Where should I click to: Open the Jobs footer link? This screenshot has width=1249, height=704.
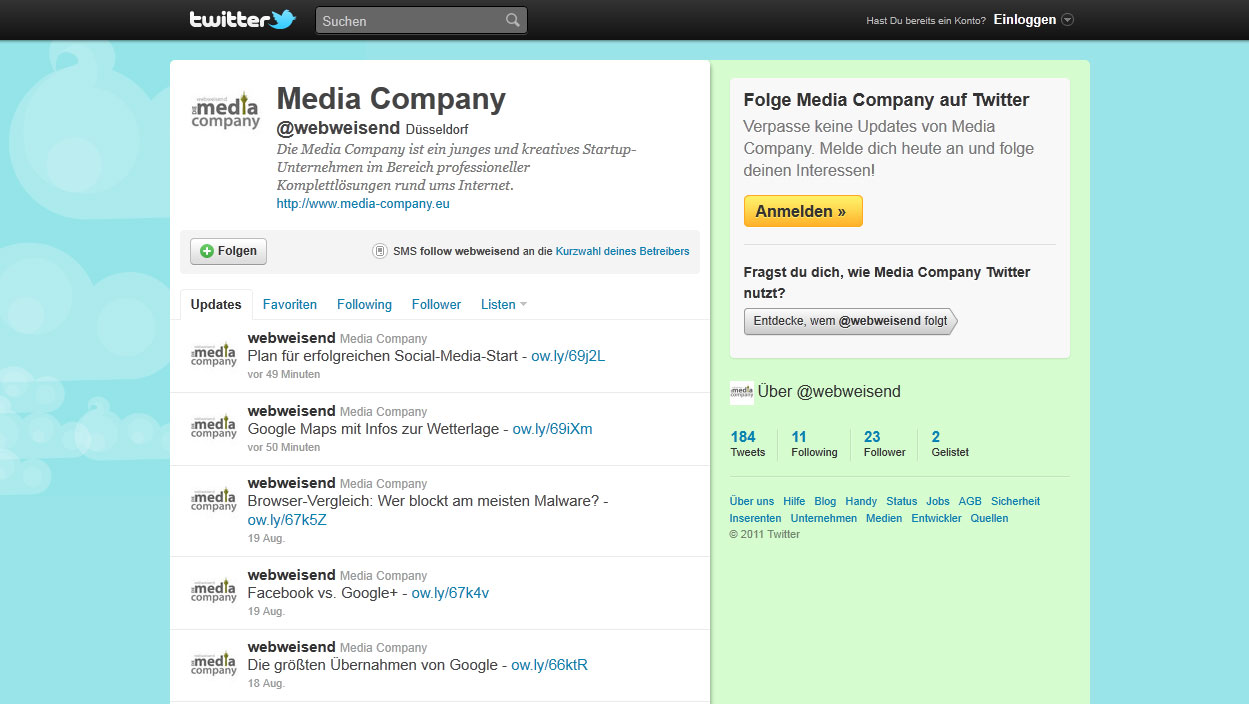(x=938, y=501)
